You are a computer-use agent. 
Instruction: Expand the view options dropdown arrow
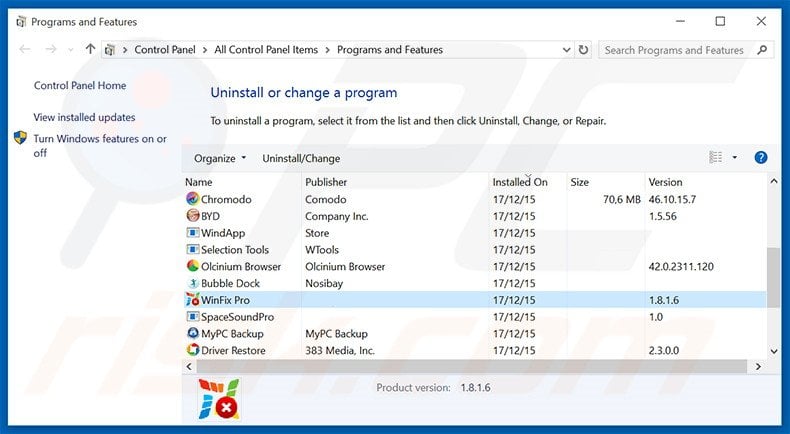(735, 158)
